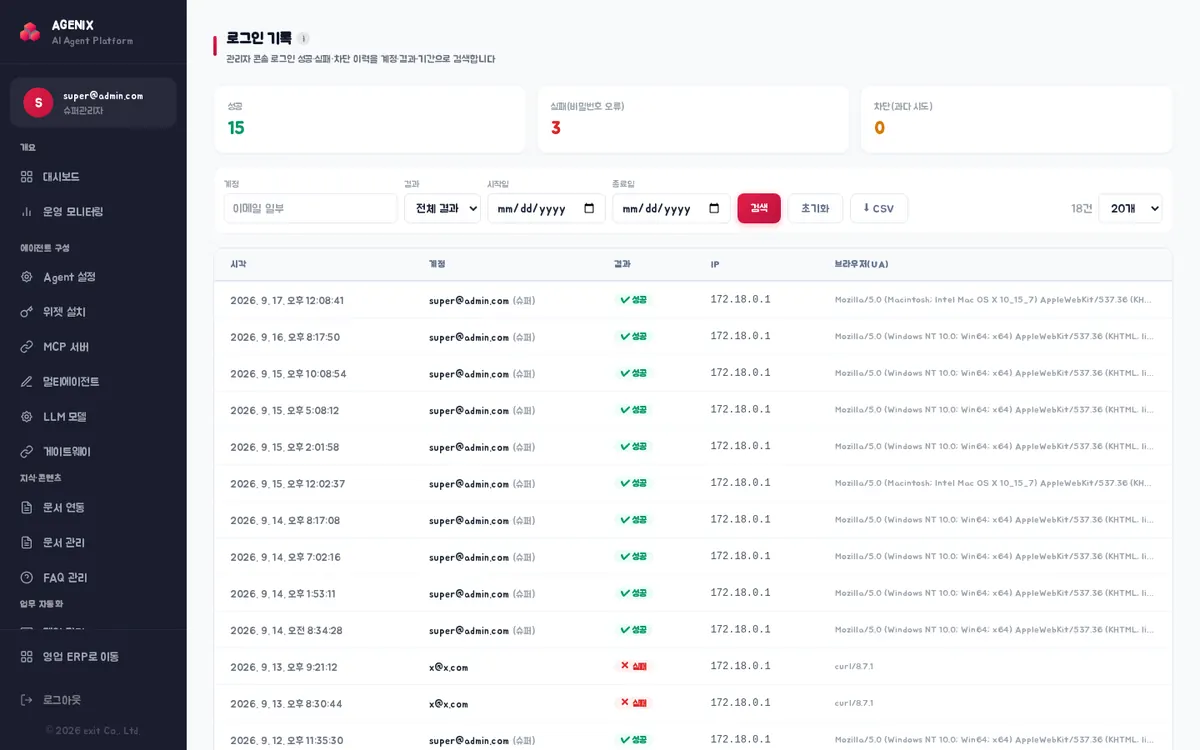This screenshot has height=750, width=1200.
Task: Open 위젯 설치 key icon
Action: 27,312
